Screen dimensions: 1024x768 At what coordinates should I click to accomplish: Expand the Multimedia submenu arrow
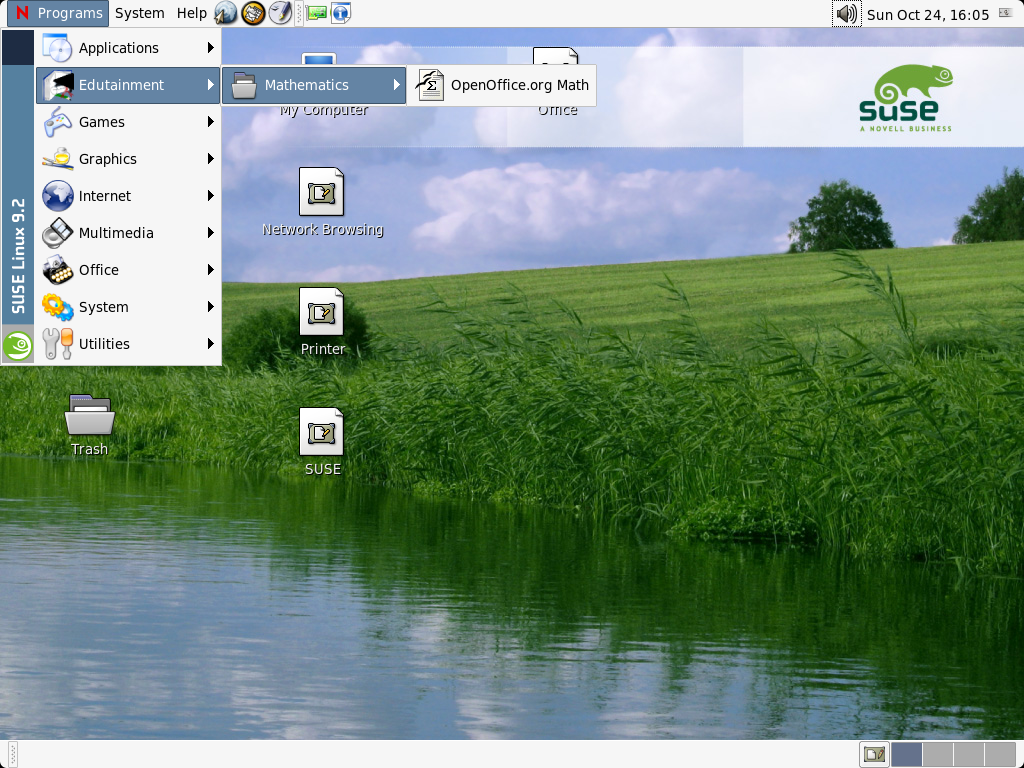210,233
